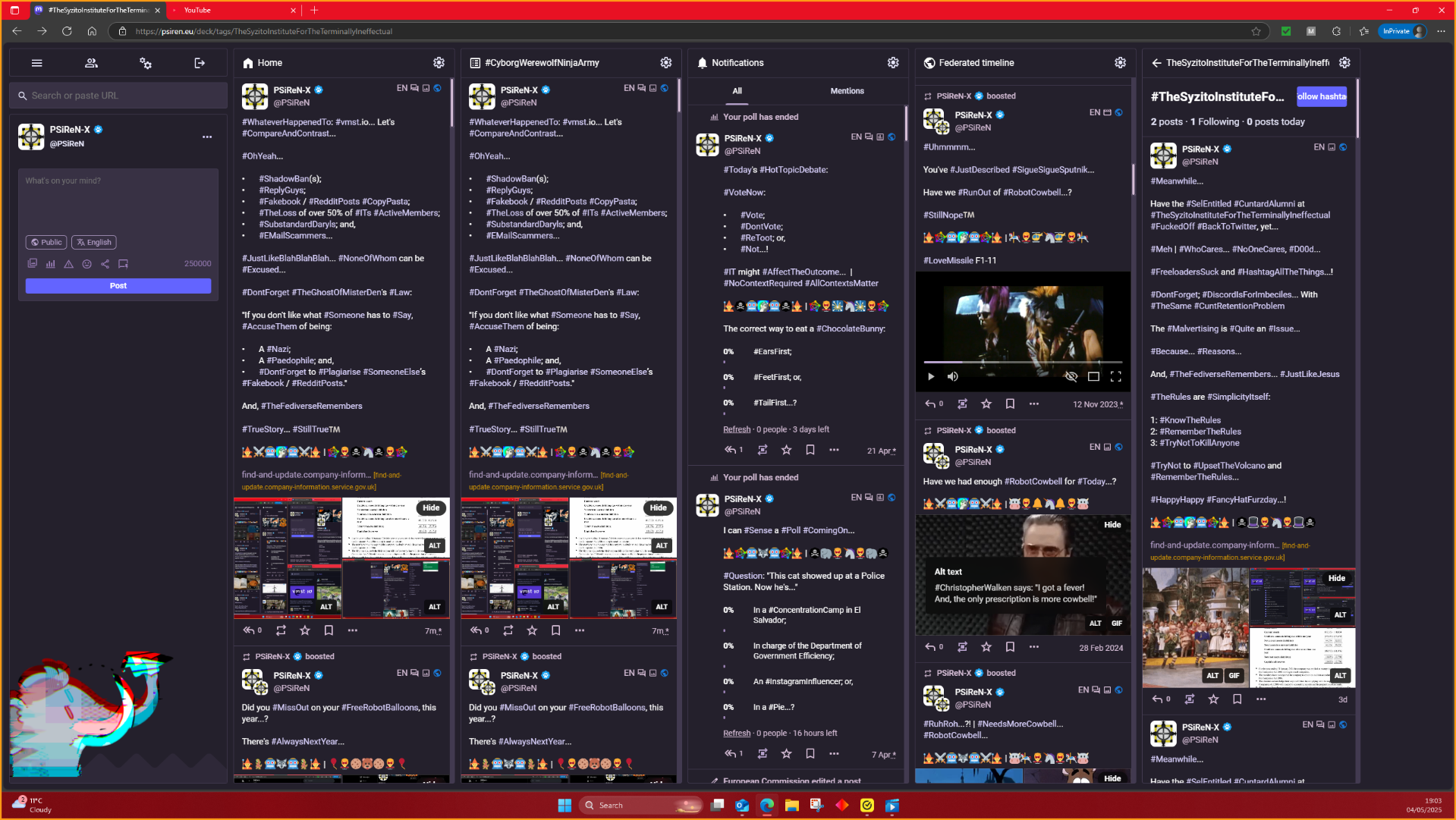1456x820 pixels.
Task: Expand the LoveMissile video to theatre view
Action: click(1093, 376)
